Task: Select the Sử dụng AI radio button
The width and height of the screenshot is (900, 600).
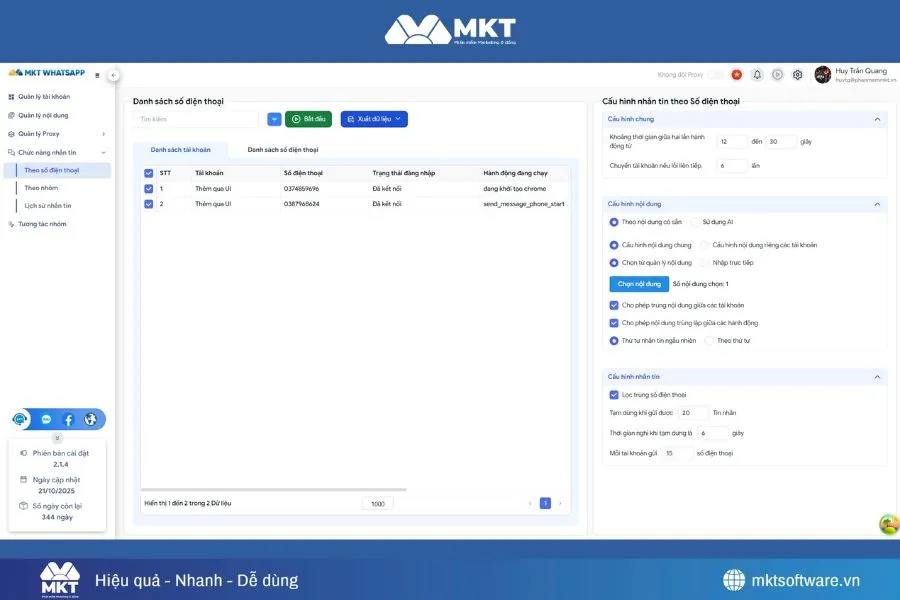Action: pyautogui.click(x=694, y=222)
